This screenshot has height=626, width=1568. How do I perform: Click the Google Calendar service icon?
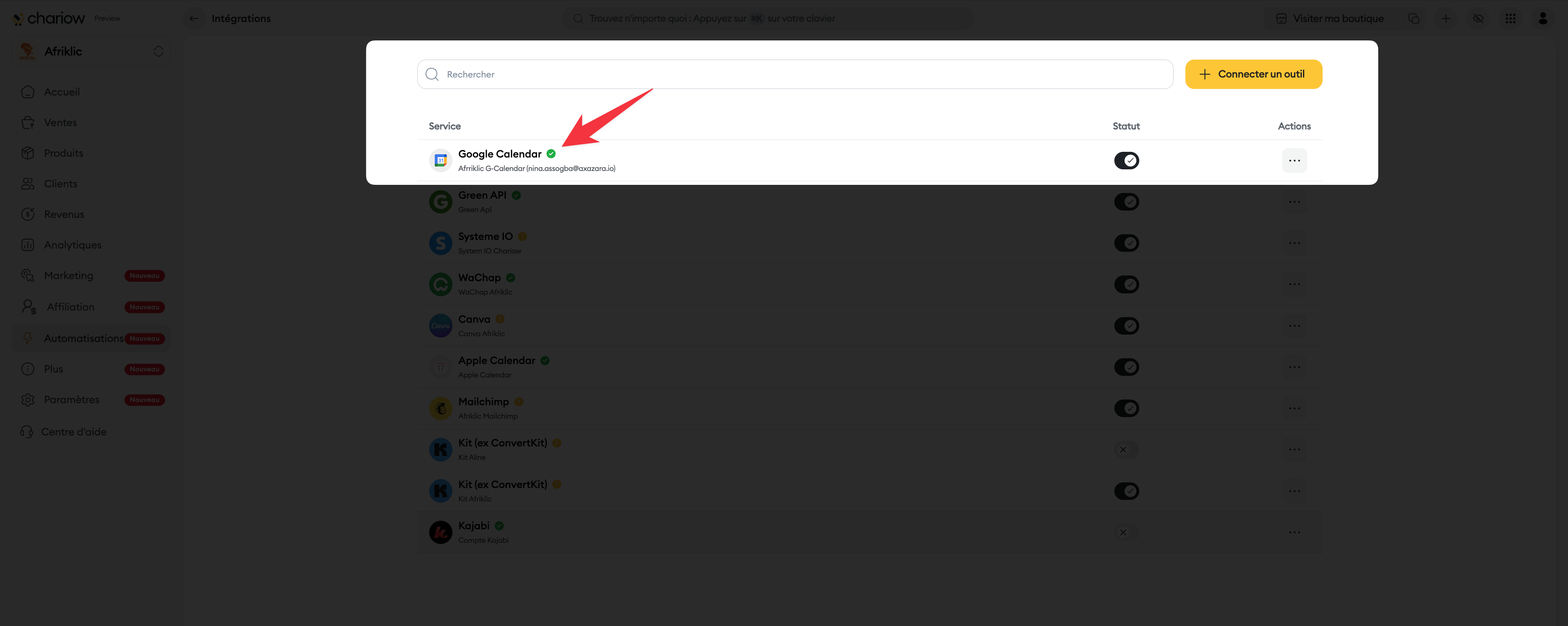coord(440,161)
